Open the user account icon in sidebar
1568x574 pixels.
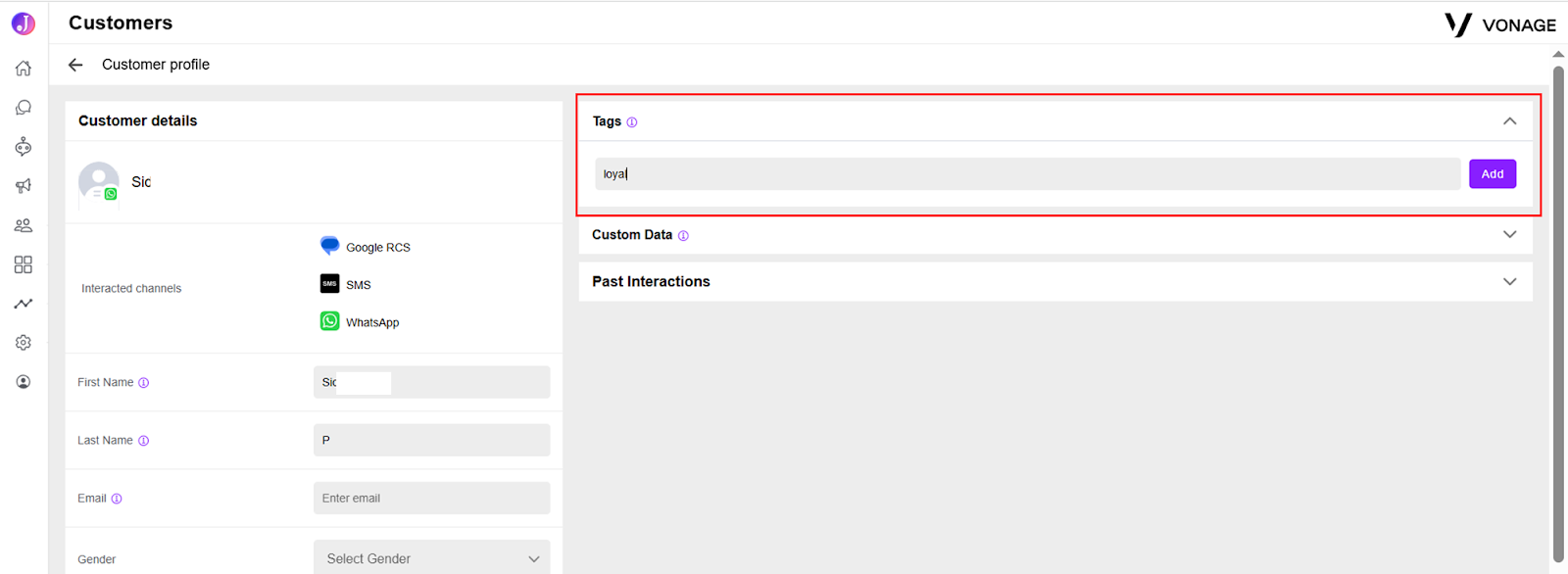(24, 382)
